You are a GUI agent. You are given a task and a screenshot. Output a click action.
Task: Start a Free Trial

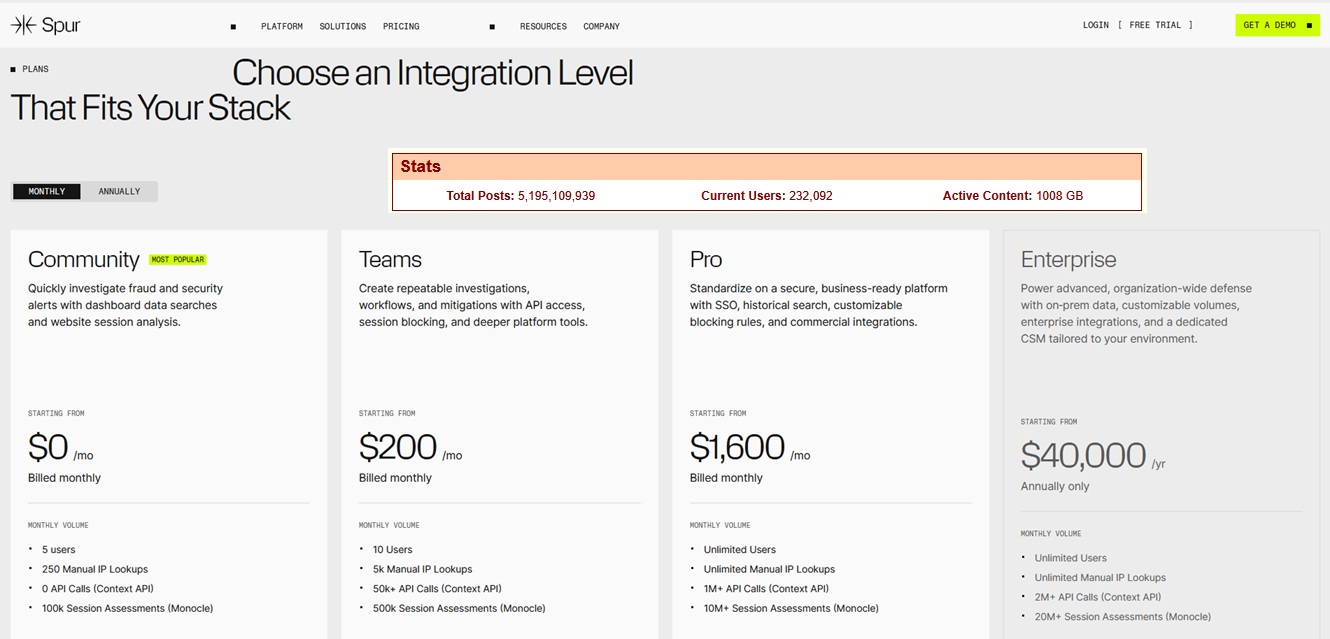tap(1155, 25)
